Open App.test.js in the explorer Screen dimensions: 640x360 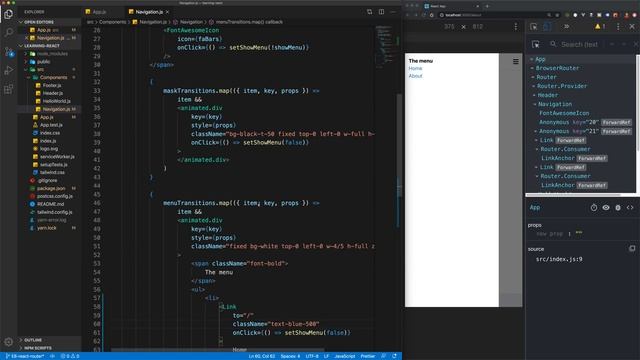51,125
